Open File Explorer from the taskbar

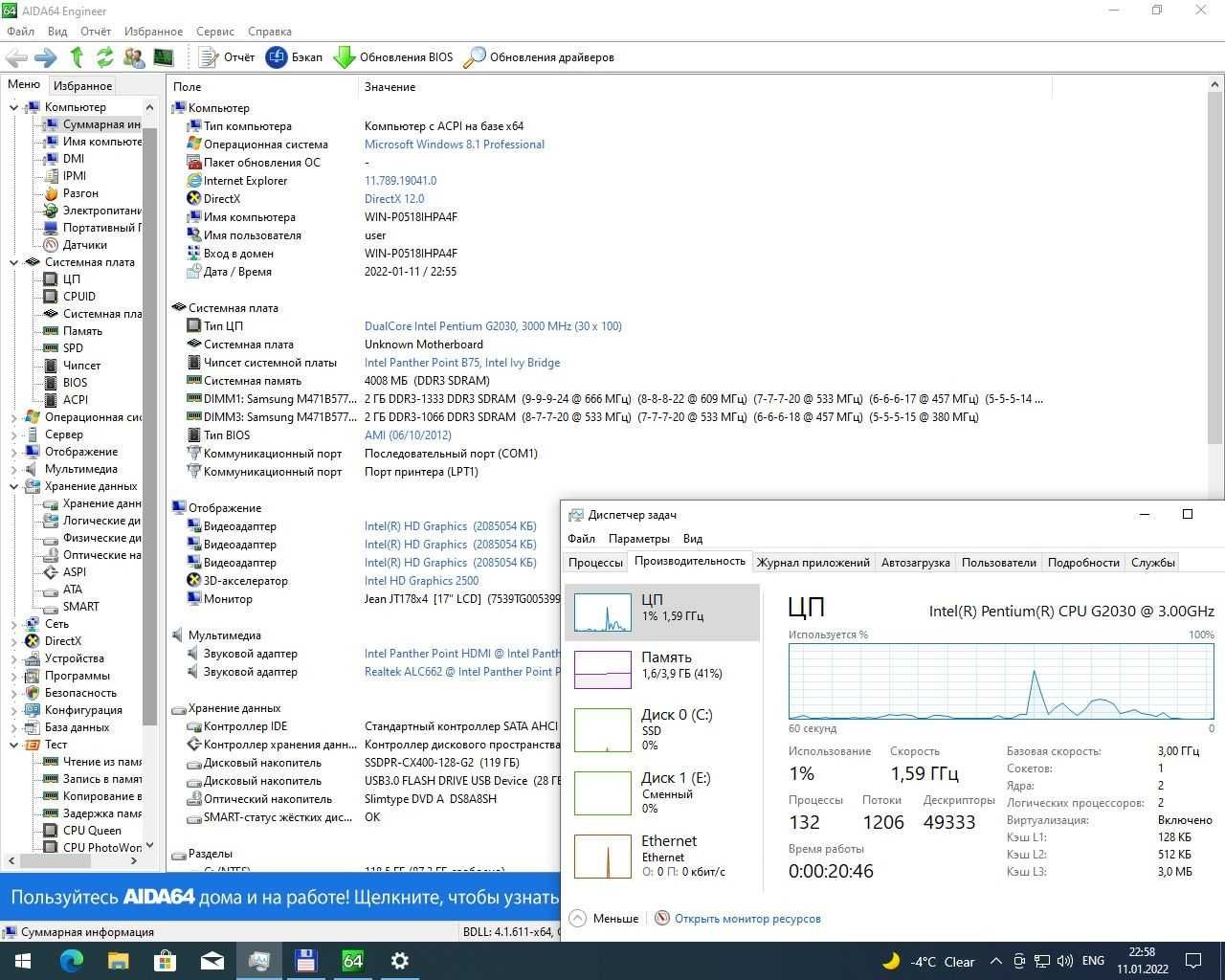click(x=118, y=961)
